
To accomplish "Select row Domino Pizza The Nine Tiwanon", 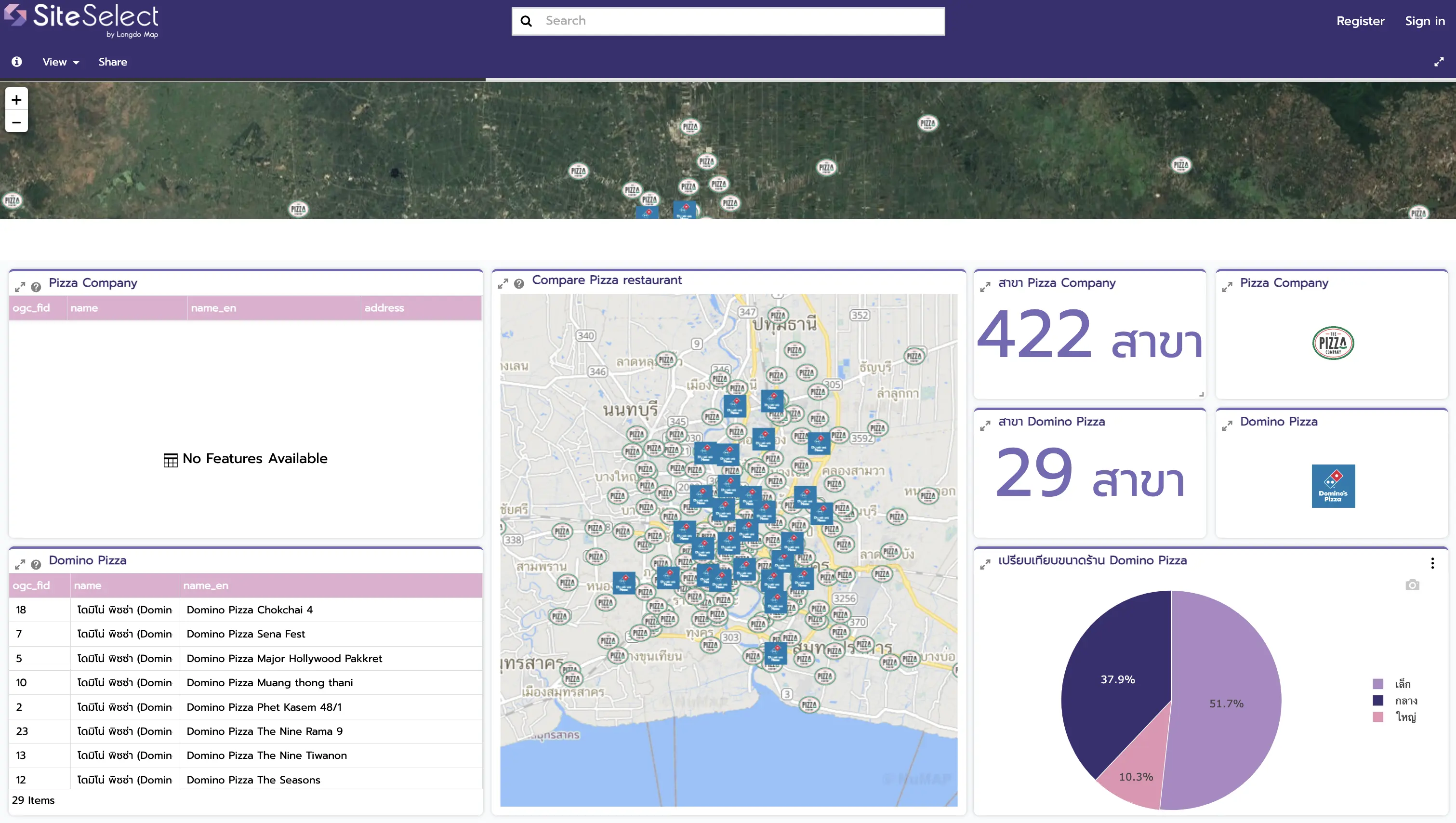I will point(246,756).
